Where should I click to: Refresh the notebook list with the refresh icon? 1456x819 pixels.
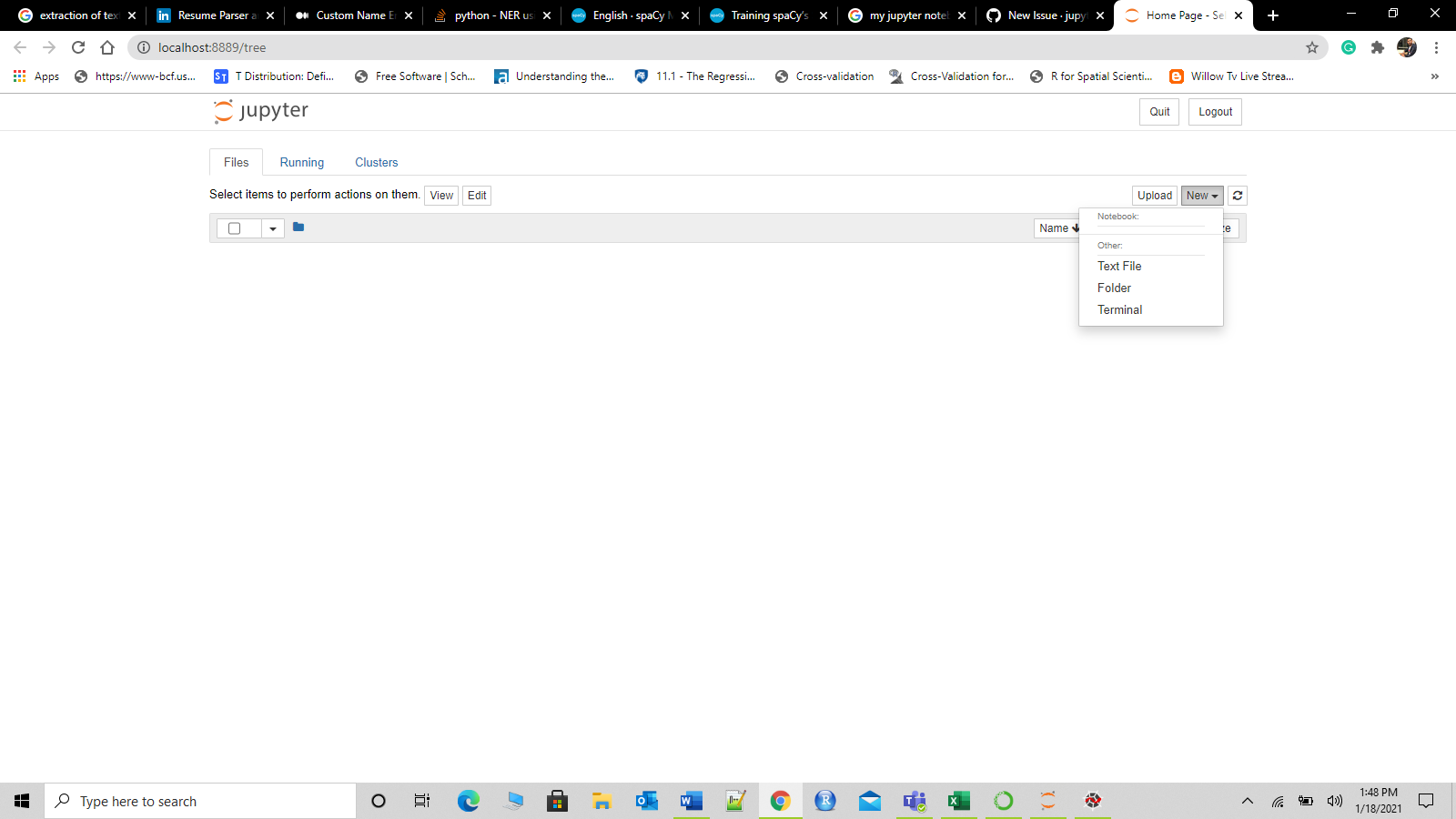pos(1237,195)
